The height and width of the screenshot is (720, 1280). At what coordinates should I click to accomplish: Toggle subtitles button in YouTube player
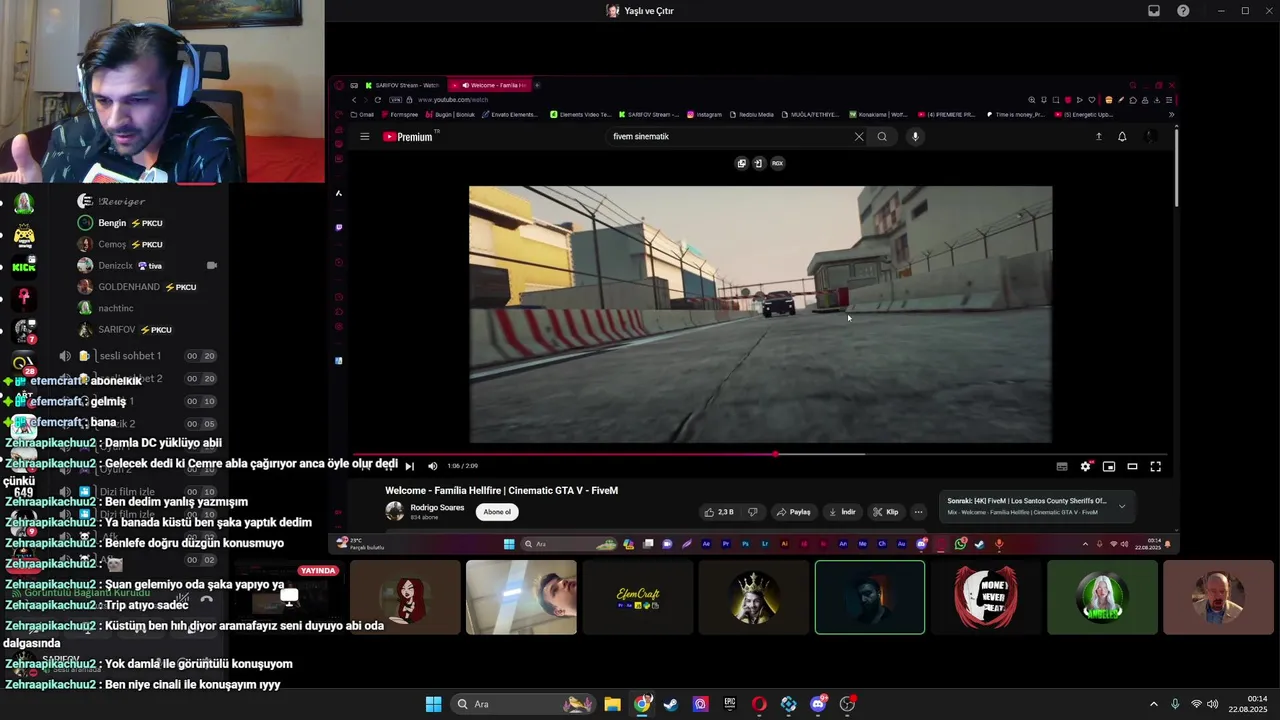coord(1062,466)
